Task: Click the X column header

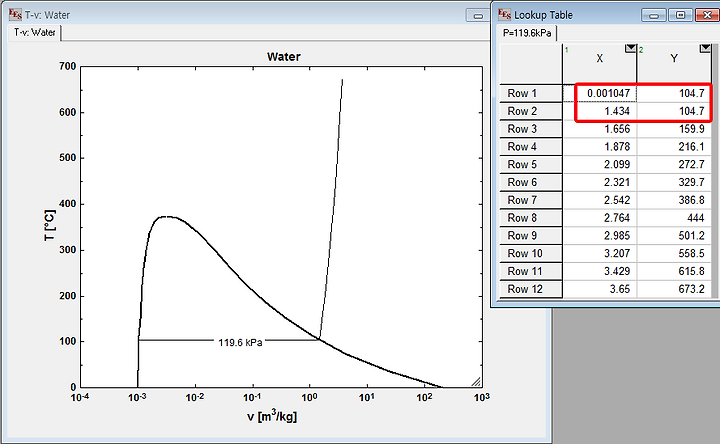Action: coord(600,63)
